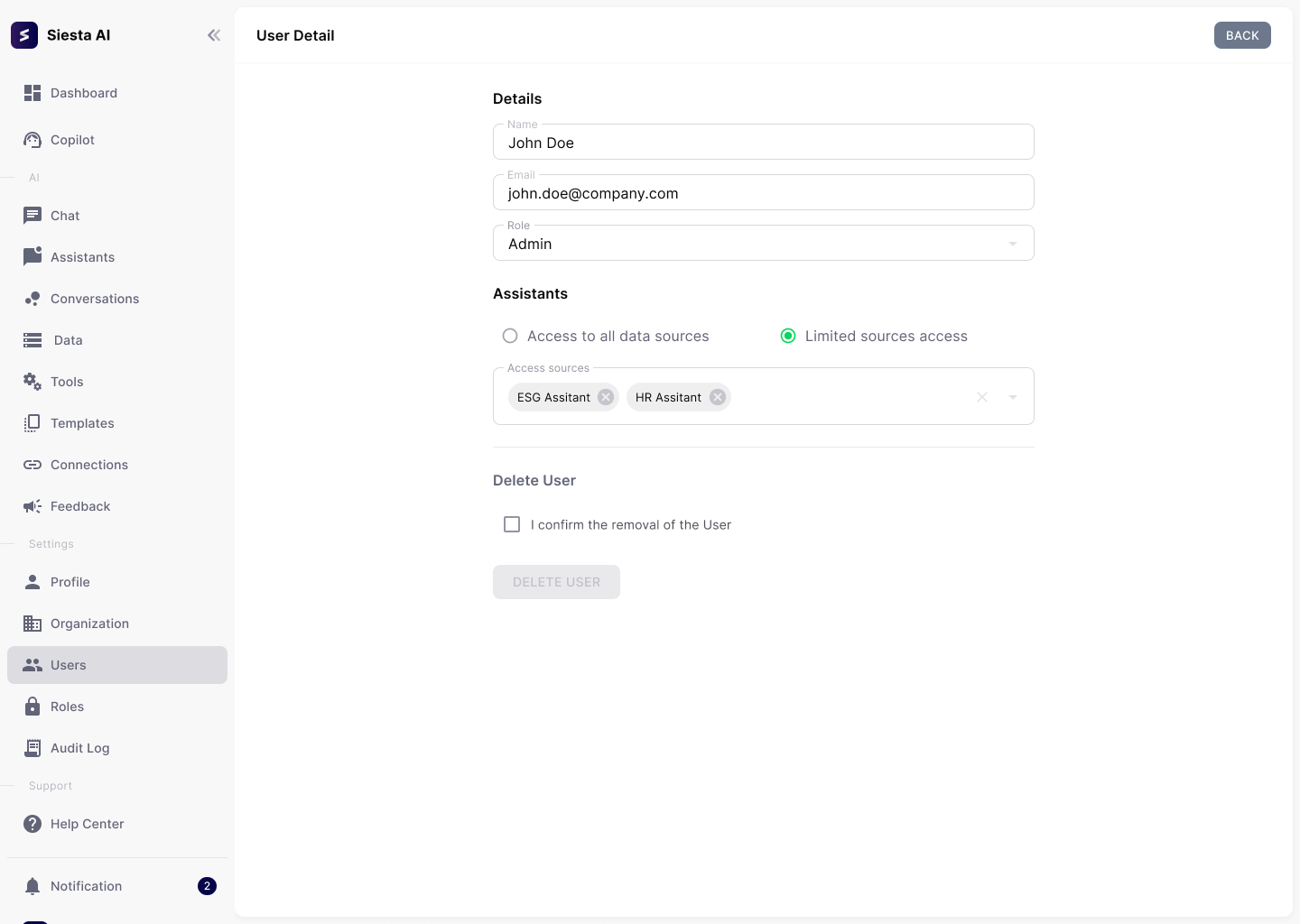Click the Roles lock icon
The height and width of the screenshot is (924, 1300).
32,707
